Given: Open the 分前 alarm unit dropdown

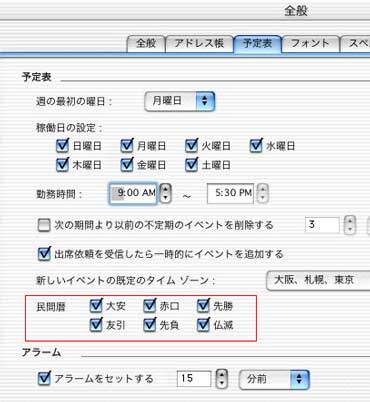Looking at the screenshot, I should pyautogui.click(x=274, y=379).
